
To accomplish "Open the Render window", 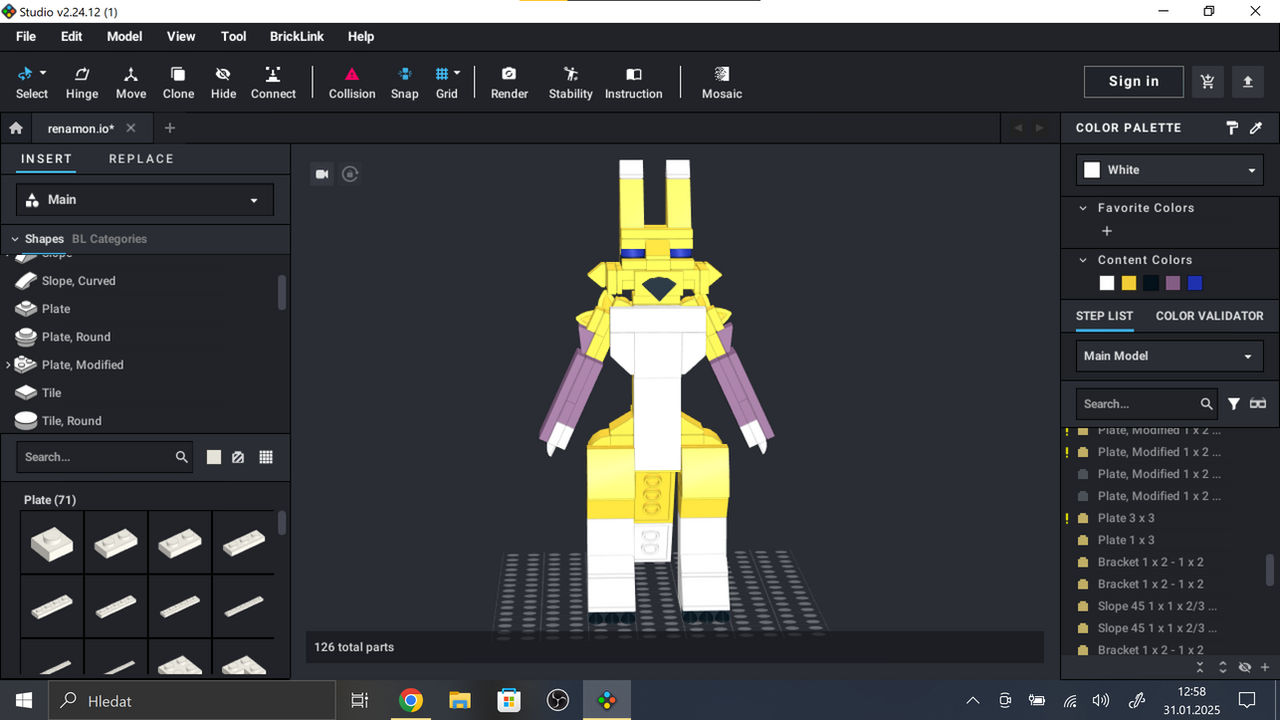I will coord(509,82).
